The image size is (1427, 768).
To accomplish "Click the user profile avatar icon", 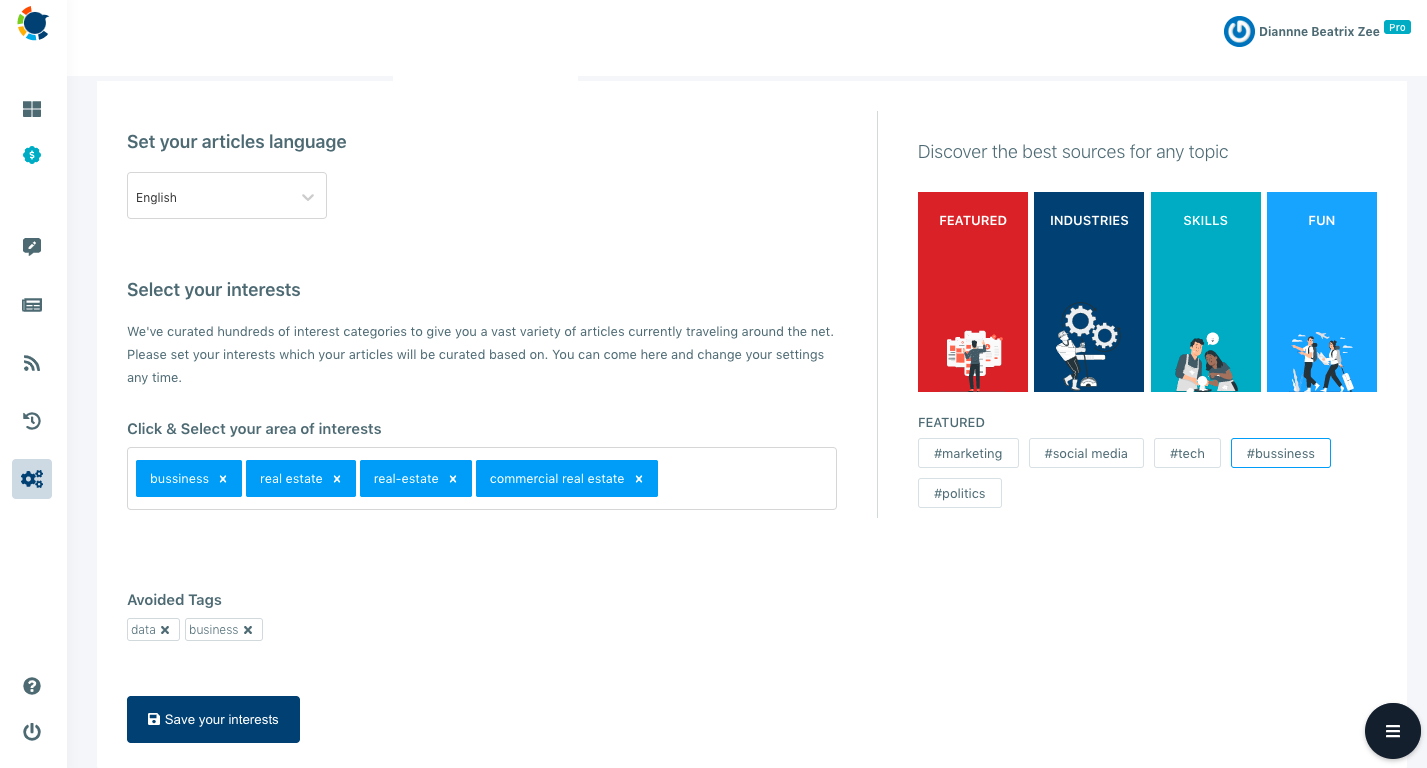I will [1239, 31].
